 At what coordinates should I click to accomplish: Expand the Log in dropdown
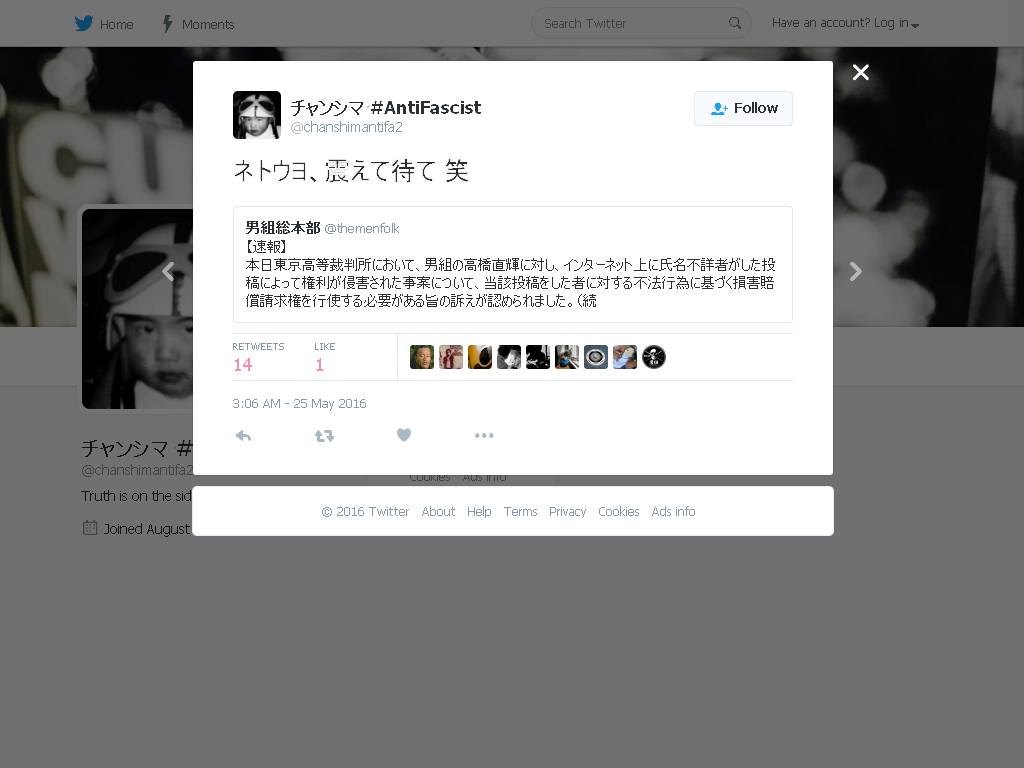pyautogui.click(x=845, y=24)
